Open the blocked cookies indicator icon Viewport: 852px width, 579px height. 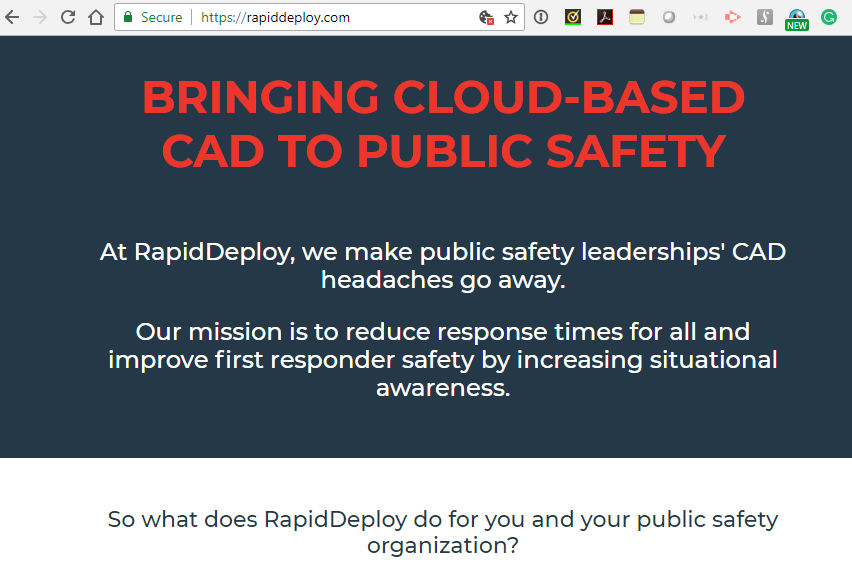pyautogui.click(x=486, y=17)
